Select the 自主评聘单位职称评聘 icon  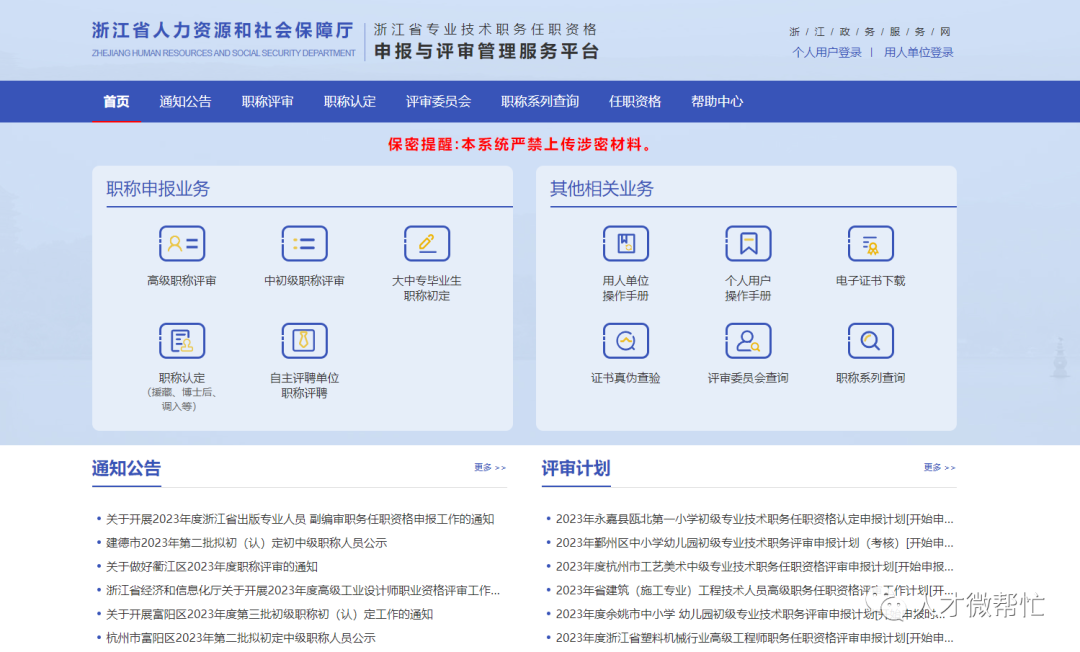point(304,340)
